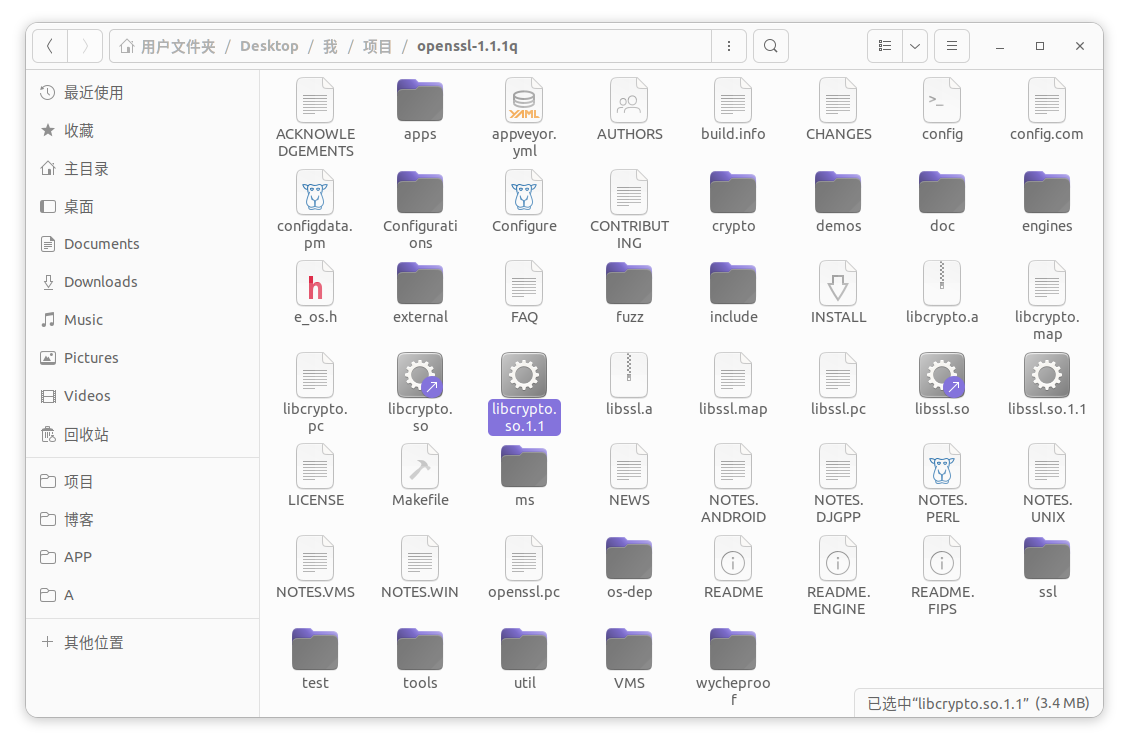Select the libcrypto.a archive icon
Viewport: 1129px width, 746px height.
[x=942, y=283]
